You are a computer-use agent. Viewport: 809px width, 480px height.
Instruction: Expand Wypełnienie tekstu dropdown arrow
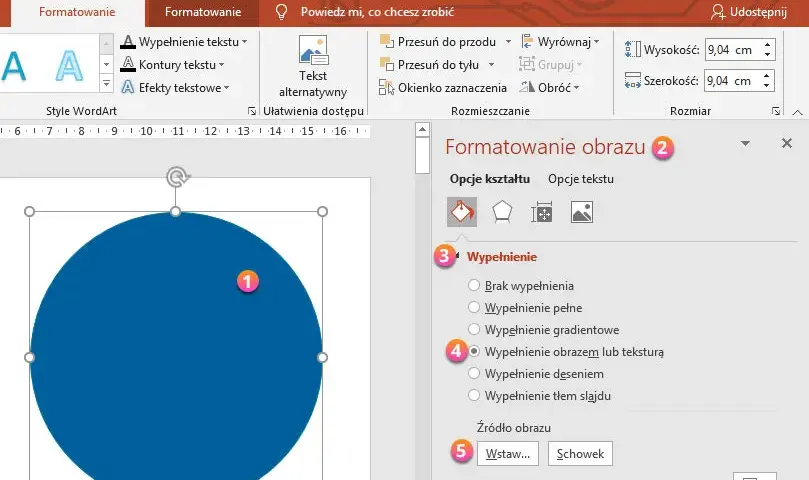[x=245, y=42]
